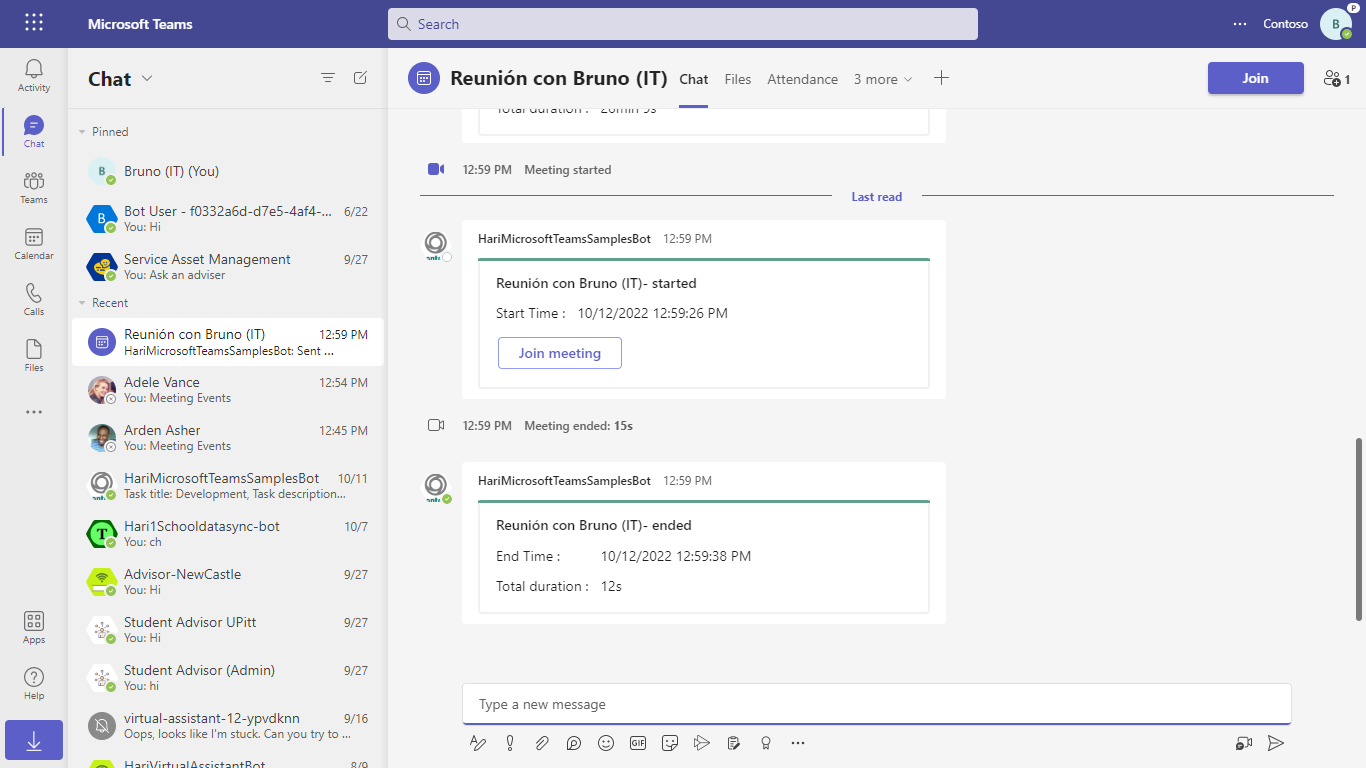This screenshot has height=768, width=1366.
Task: Add a tab with the plus icon
Action: pos(941,78)
